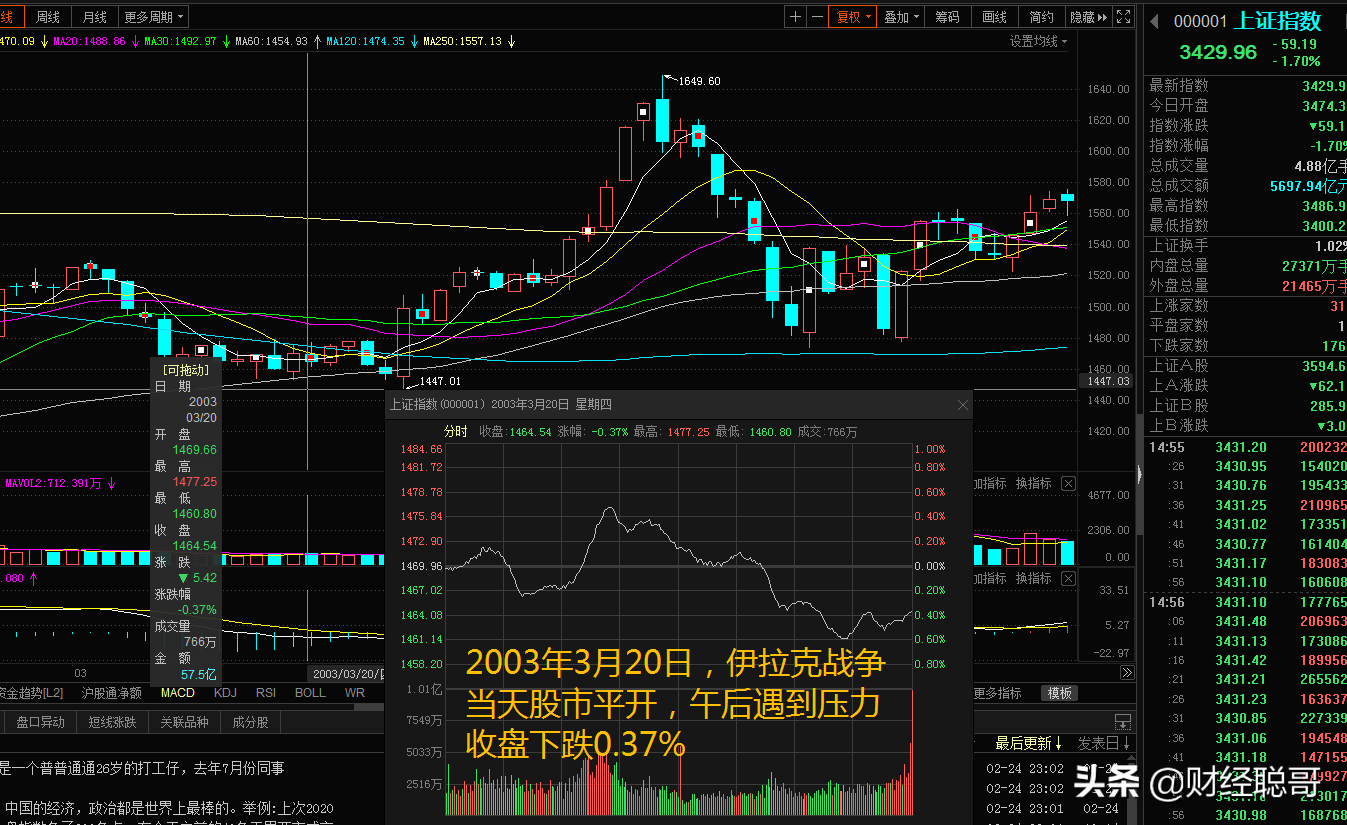Image resolution: width=1347 pixels, height=825 pixels.
Task: Select the 资金趋势[L2] indicator tab
Action: pos(33,693)
